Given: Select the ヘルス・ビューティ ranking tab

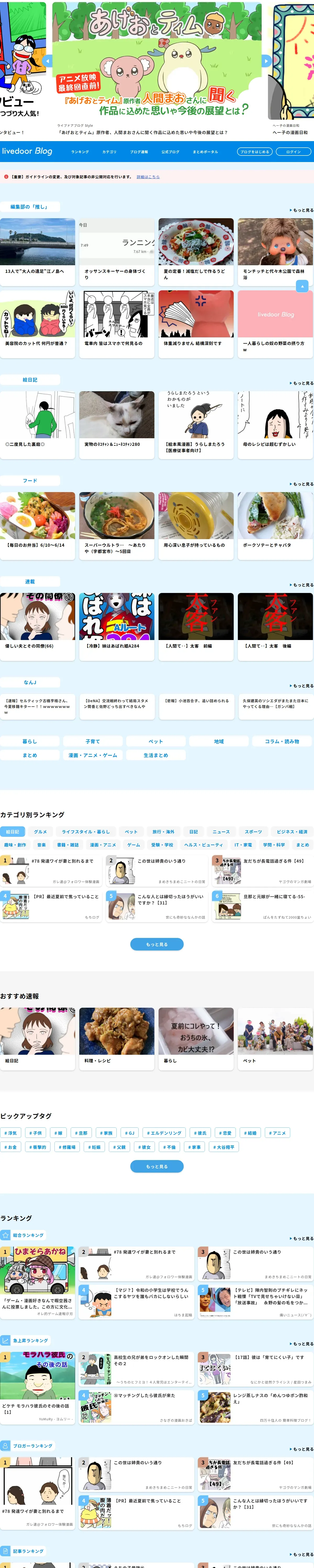Looking at the screenshot, I should (204, 845).
